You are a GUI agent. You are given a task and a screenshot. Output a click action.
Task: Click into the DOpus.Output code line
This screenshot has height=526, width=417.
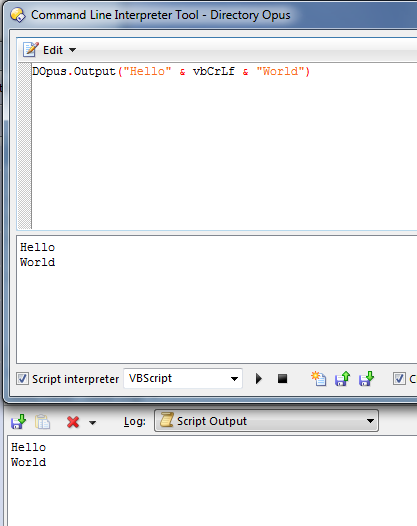pos(171,71)
